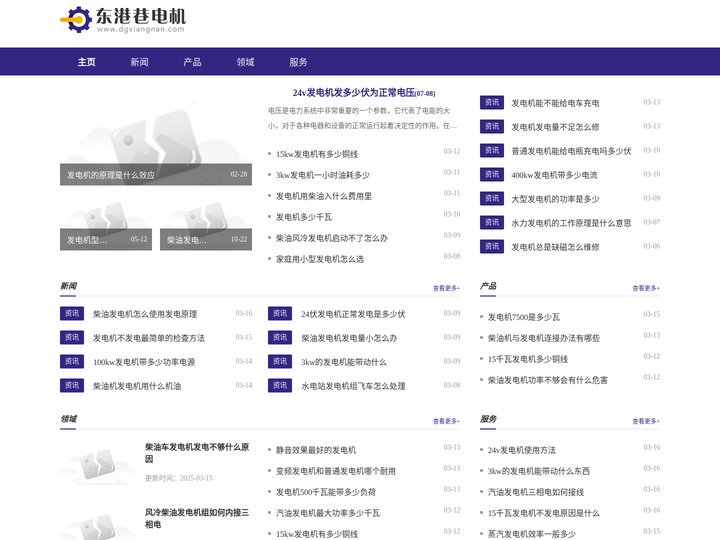Click 资讯 tag beside 发电机总是缺磁怎么维修
Viewport: 720px width, 540px height.
(492, 247)
